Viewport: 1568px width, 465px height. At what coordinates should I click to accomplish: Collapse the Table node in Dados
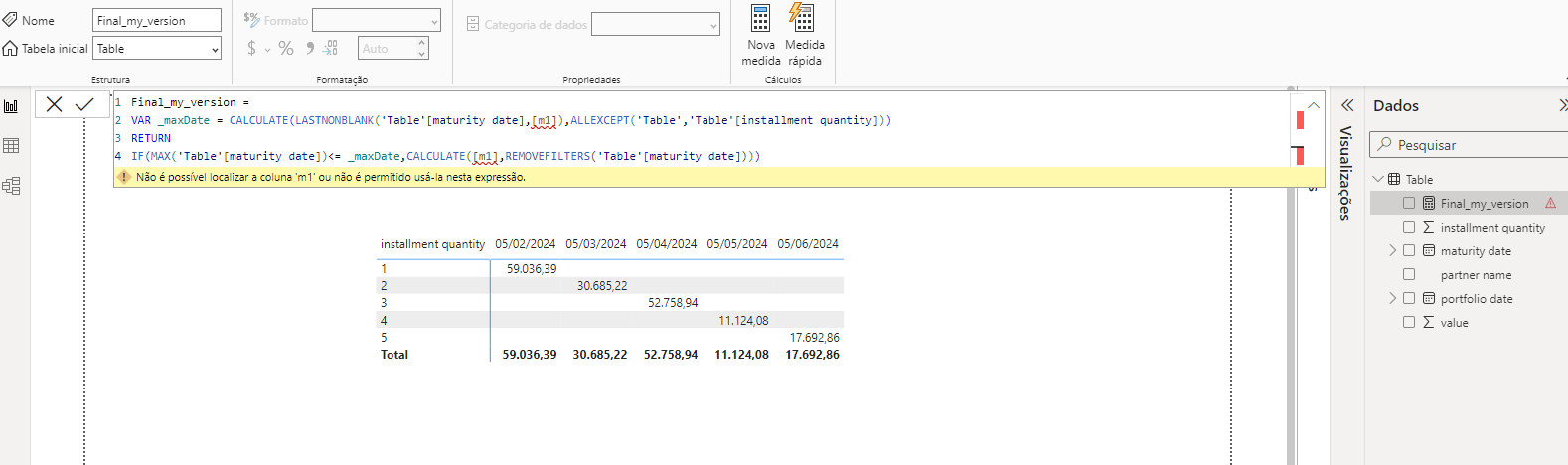1378,179
